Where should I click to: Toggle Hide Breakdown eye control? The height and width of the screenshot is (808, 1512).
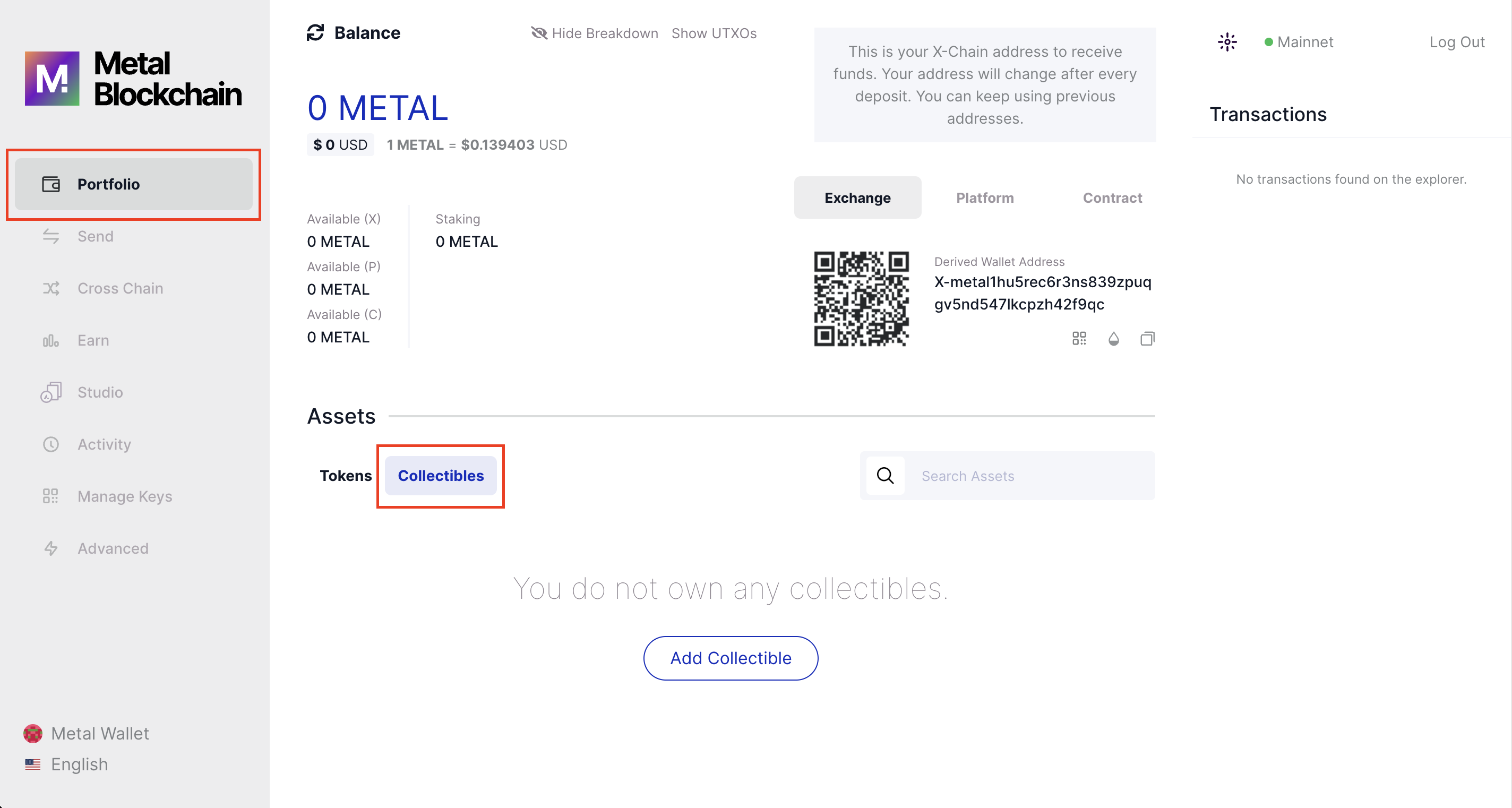pos(594,33)
